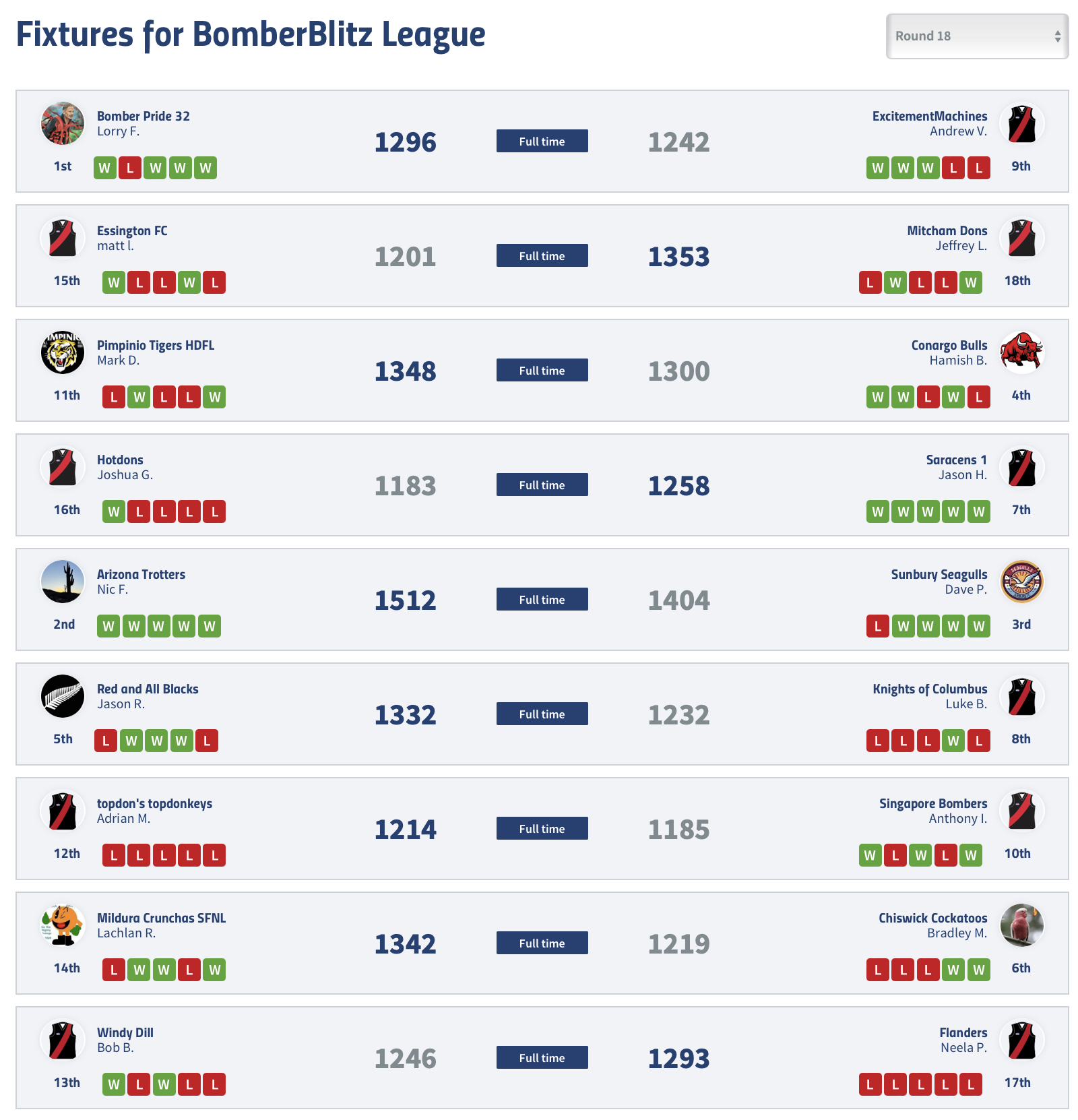Click Singapore Bombers jumper icon
Viewport: 1078px width, 1120px height.
coord(1021,811)
